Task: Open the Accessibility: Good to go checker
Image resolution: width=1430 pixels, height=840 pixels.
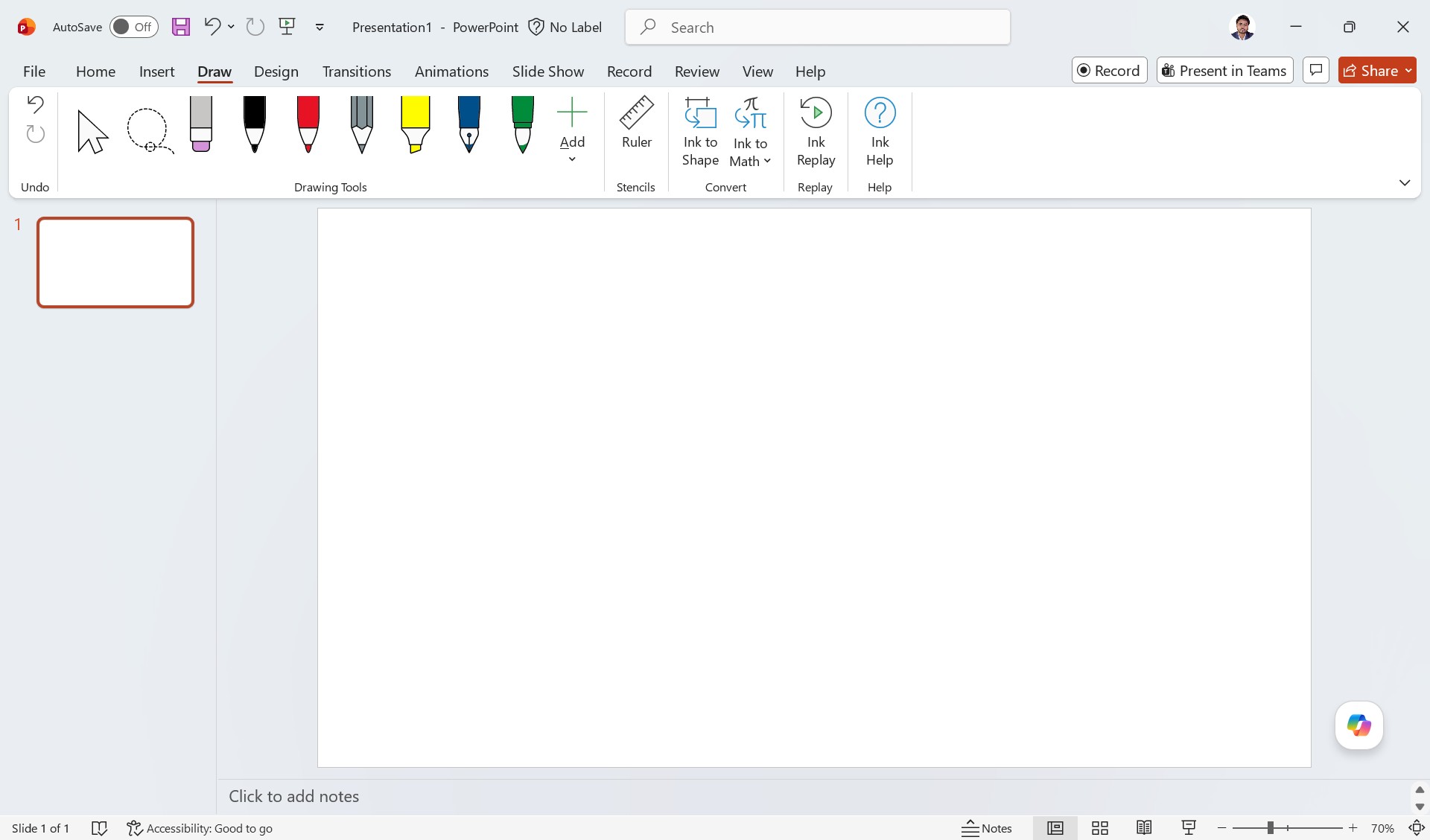Action: coord(200,828)
